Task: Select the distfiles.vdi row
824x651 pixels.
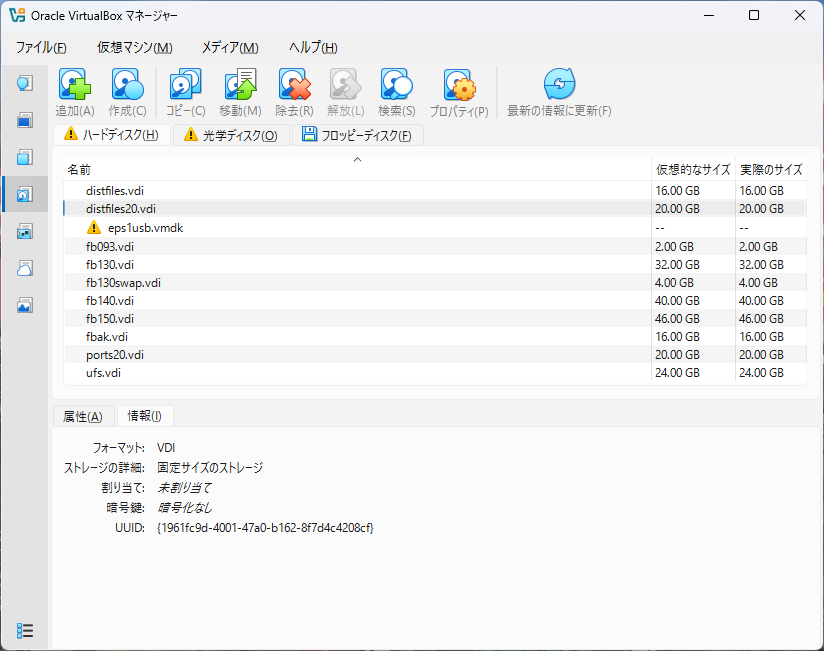Action: pos(435,191)
